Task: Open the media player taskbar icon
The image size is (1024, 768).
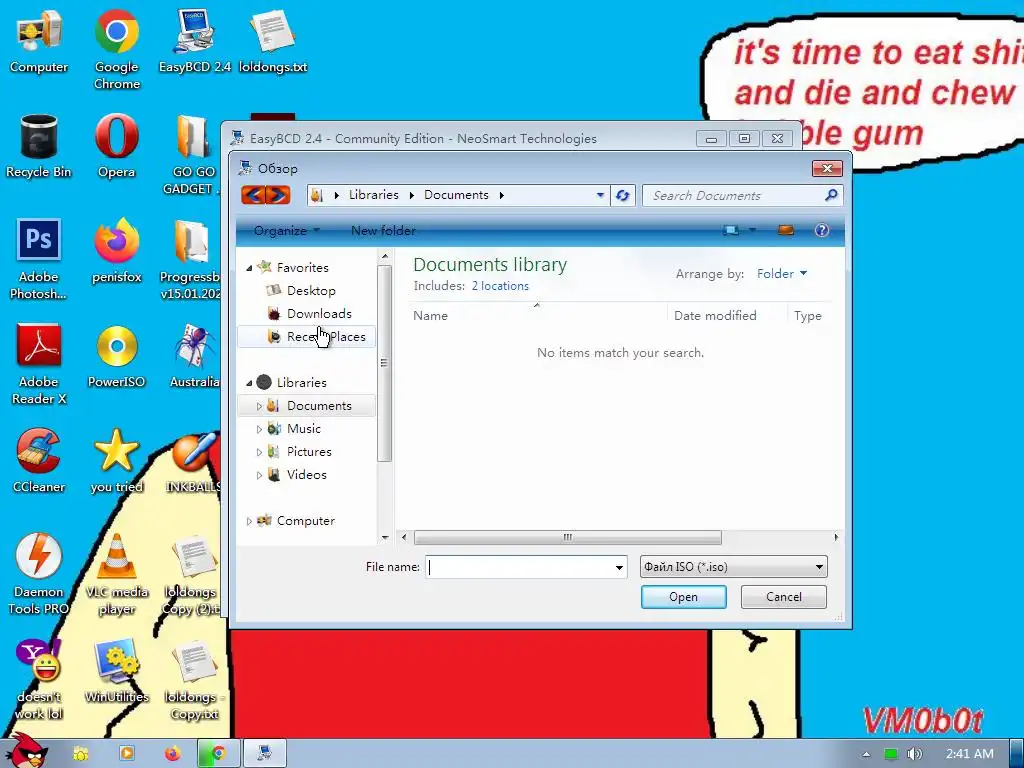Action: coord(127,754)
